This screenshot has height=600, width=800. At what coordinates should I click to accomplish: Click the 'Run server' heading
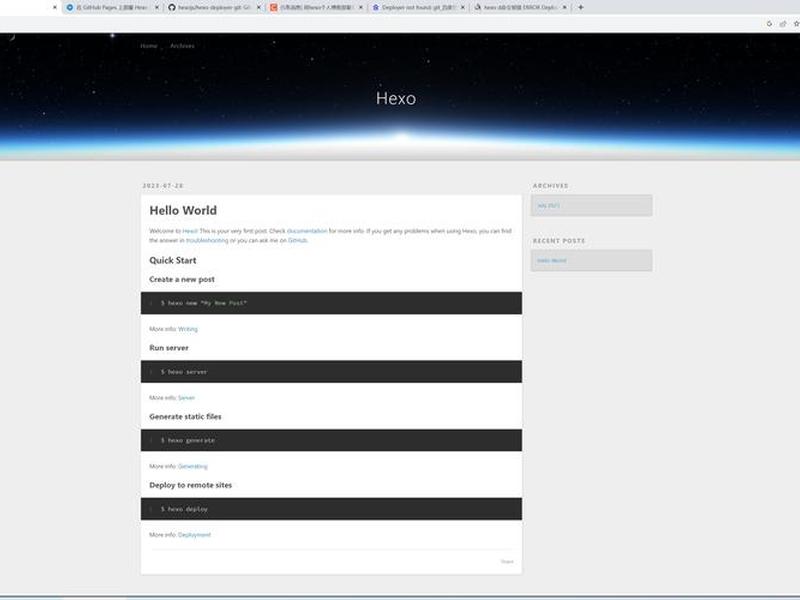click(x=169, y=348)
